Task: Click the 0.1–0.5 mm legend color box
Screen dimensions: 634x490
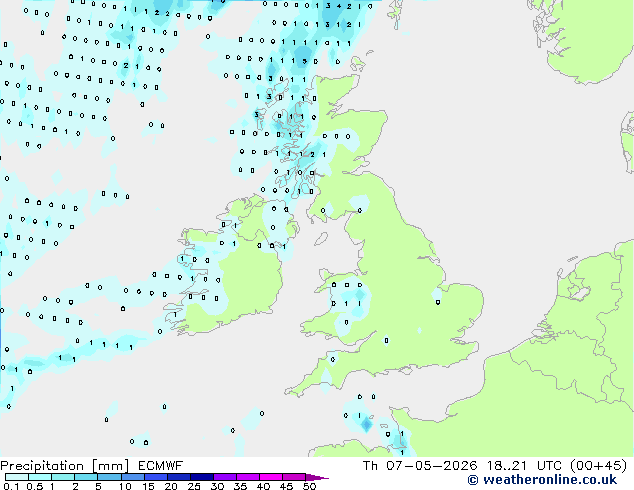Action: 17,477
